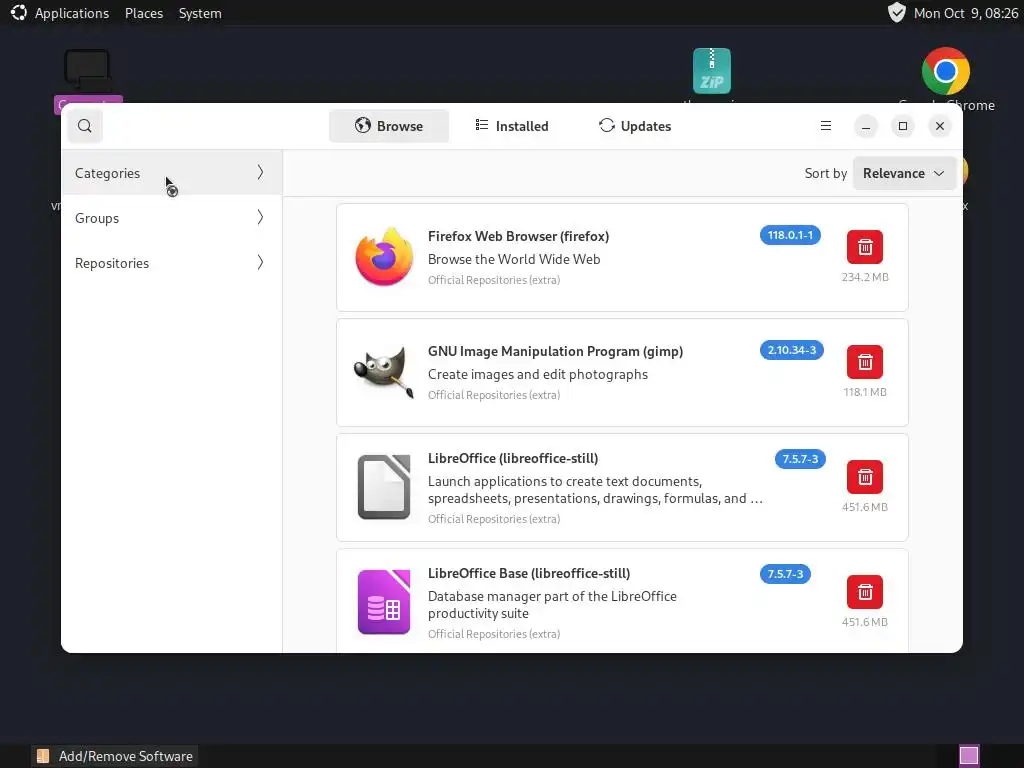Screen dimensions: 1024x768
Task: Switch to the Browse tab
Action: point(389,126)
